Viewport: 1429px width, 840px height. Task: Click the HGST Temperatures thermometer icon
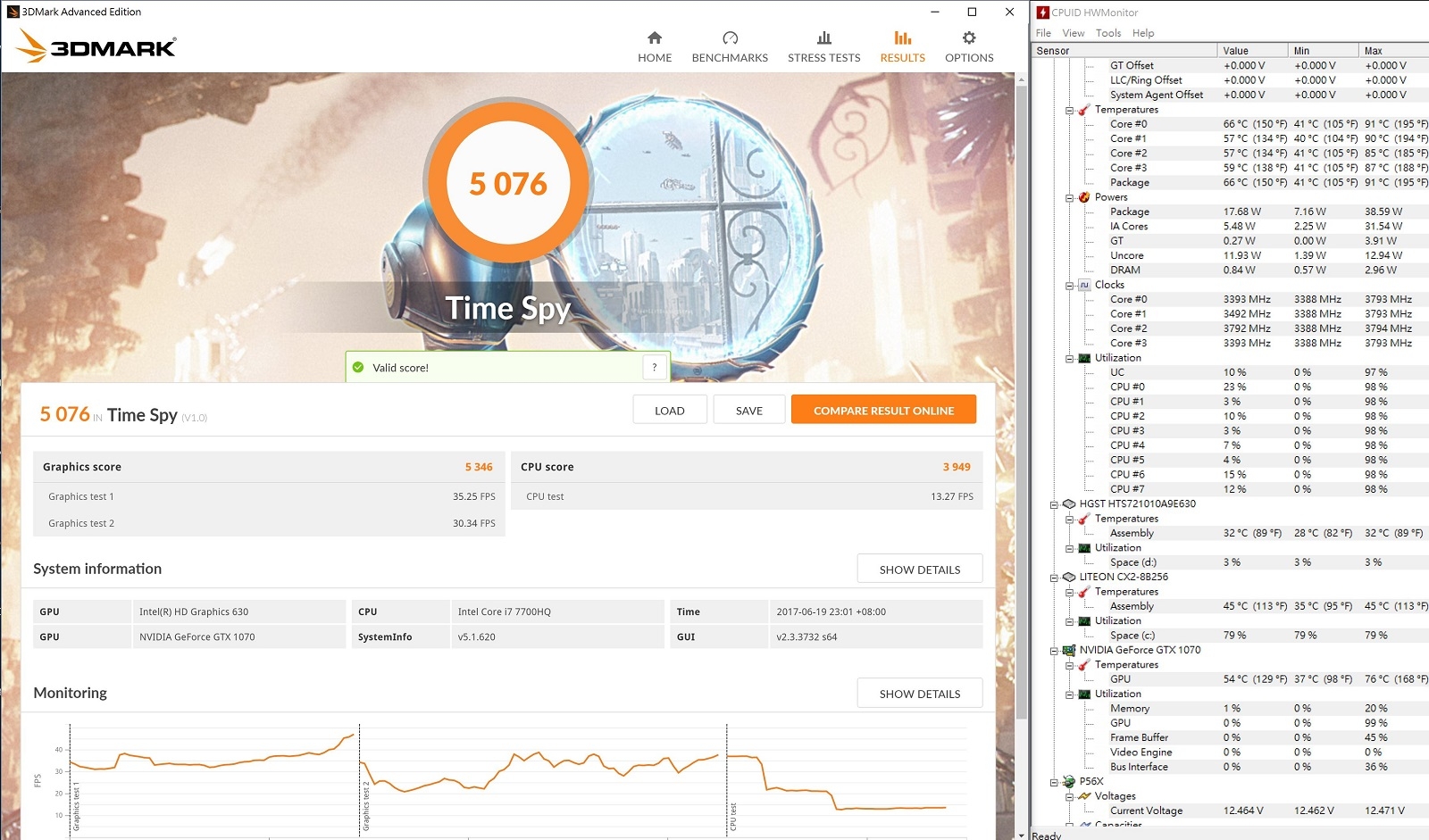pyautogui.click(x=1084, y=519)
